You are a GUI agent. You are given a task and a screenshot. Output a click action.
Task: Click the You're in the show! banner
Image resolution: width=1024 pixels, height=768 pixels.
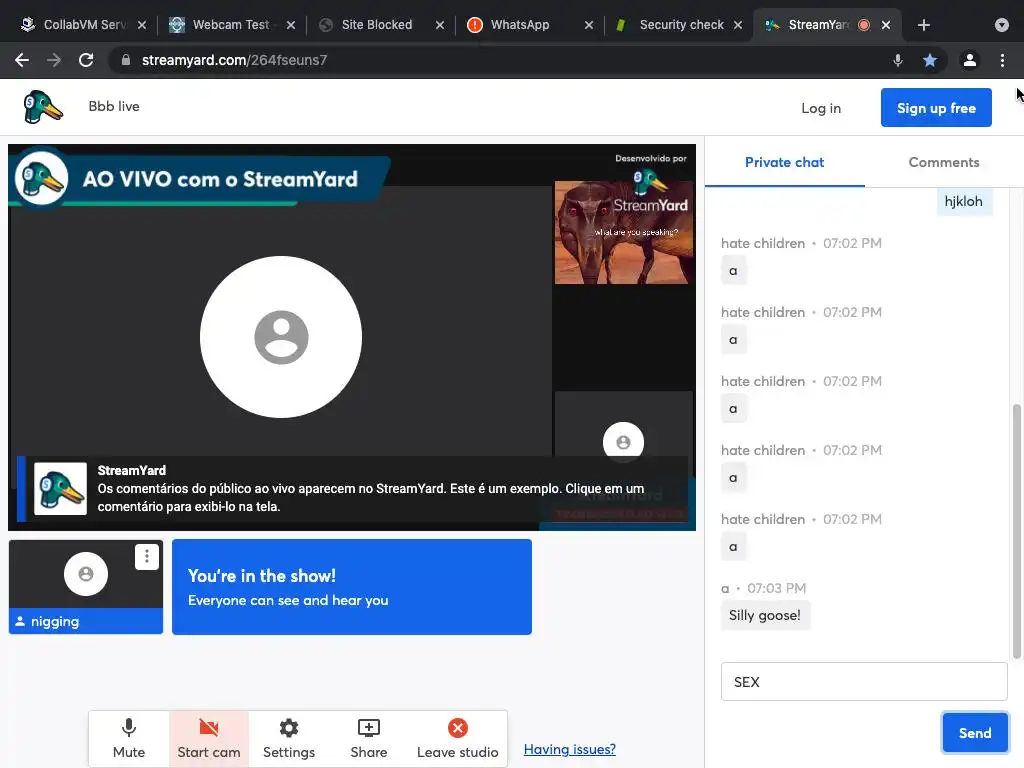coord(352,586)
